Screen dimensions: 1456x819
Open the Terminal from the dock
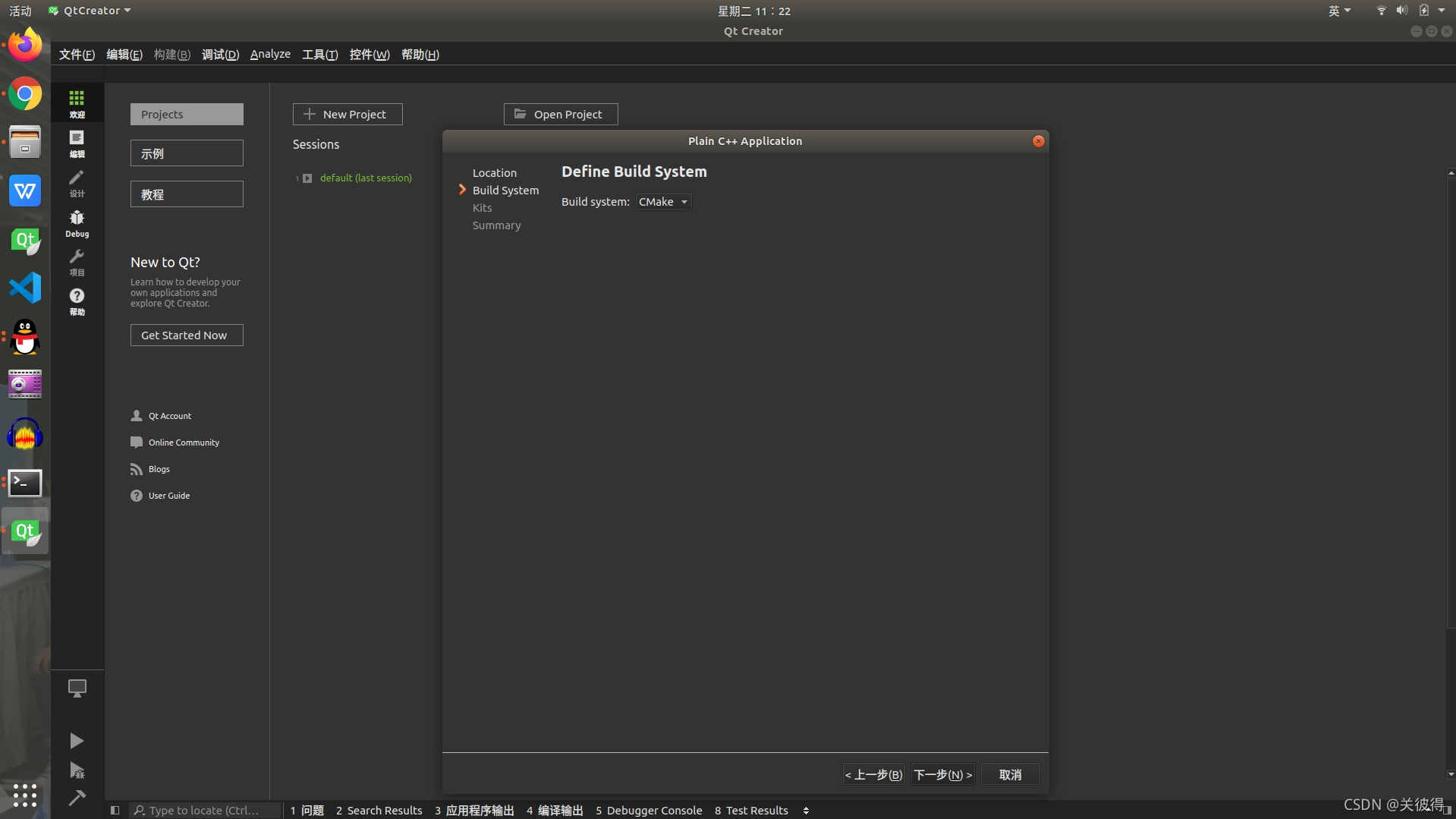[25, 483]
